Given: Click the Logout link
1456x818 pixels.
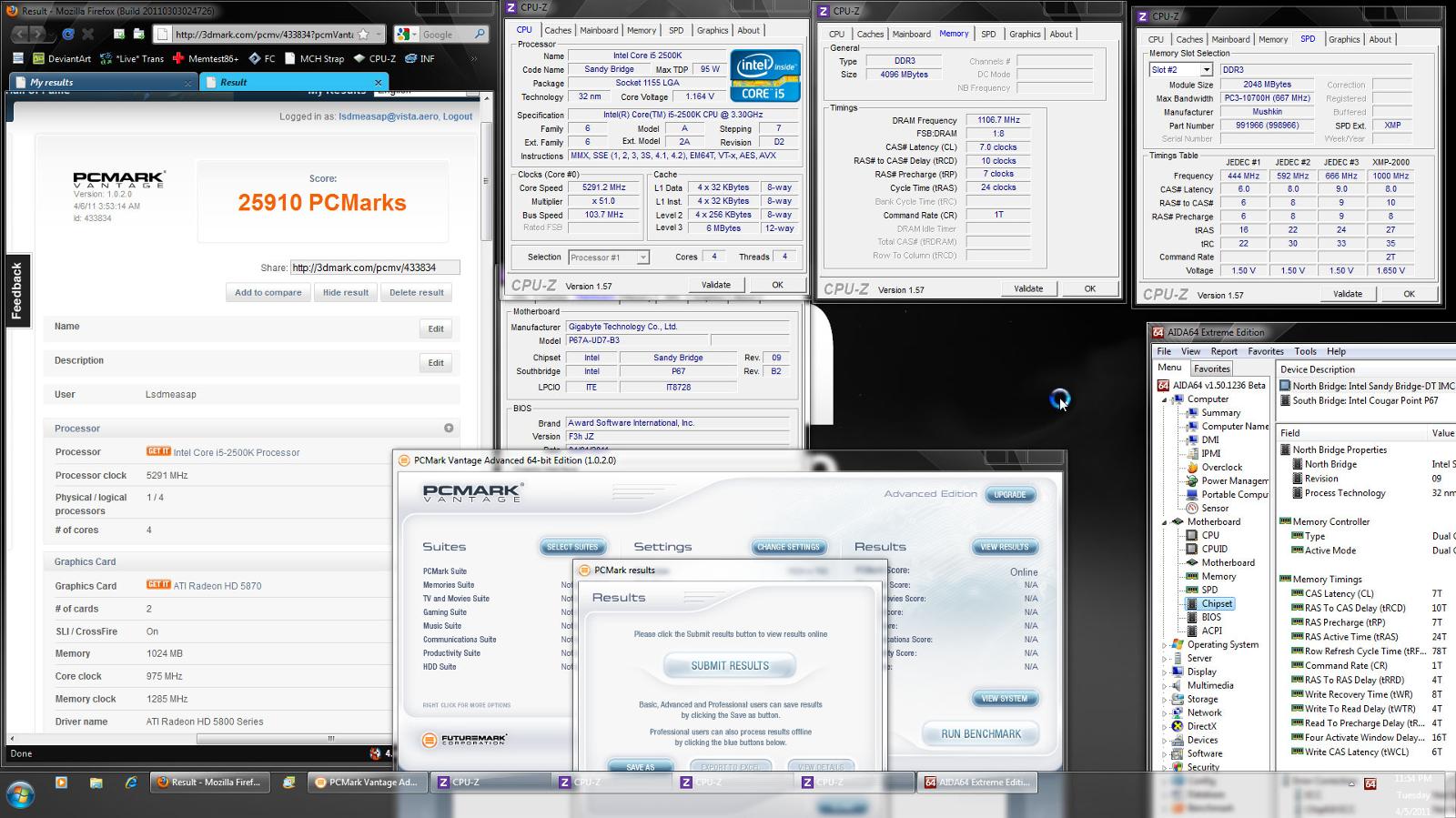Looking at the screenshot, I should 457,116.
